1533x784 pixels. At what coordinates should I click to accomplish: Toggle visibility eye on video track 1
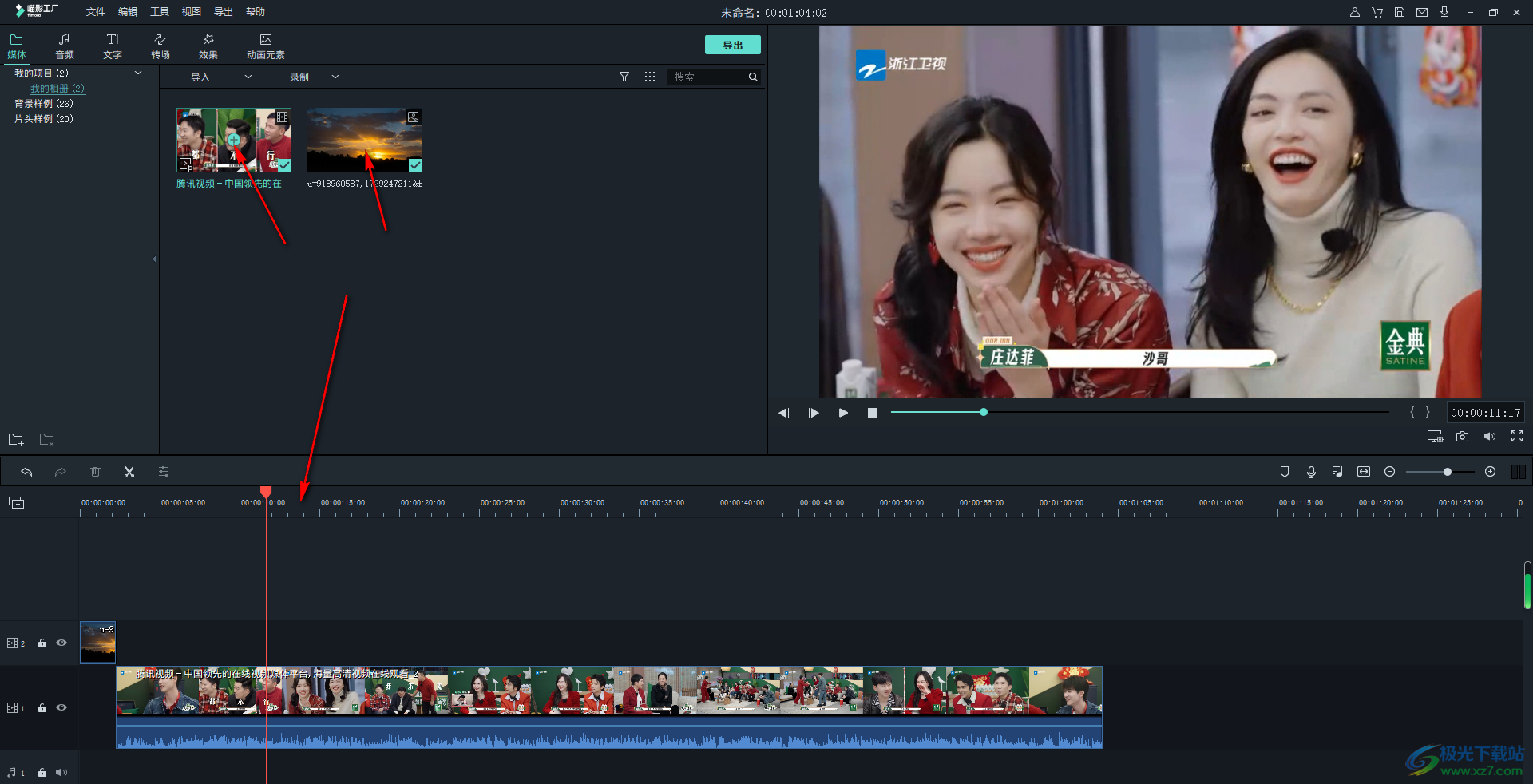coord(61,707)
